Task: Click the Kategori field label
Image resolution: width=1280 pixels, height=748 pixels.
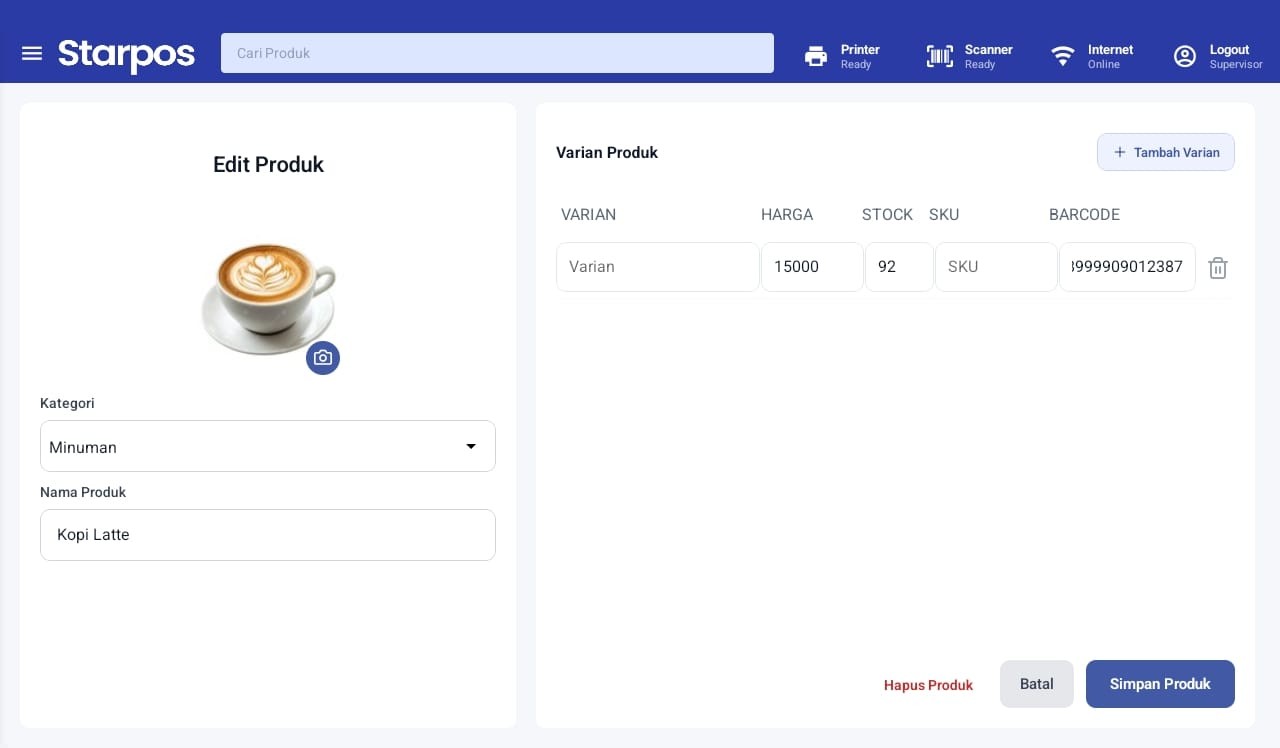Action: (67, 403)
